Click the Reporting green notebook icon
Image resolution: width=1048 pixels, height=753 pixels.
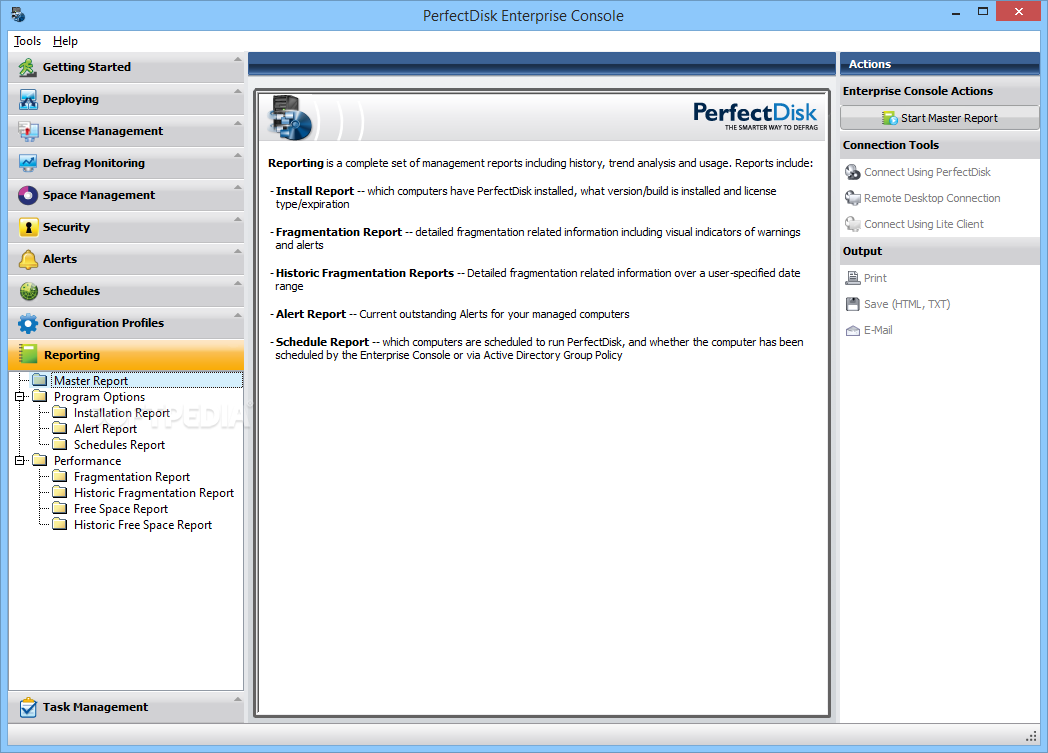(x=28, y=355)
